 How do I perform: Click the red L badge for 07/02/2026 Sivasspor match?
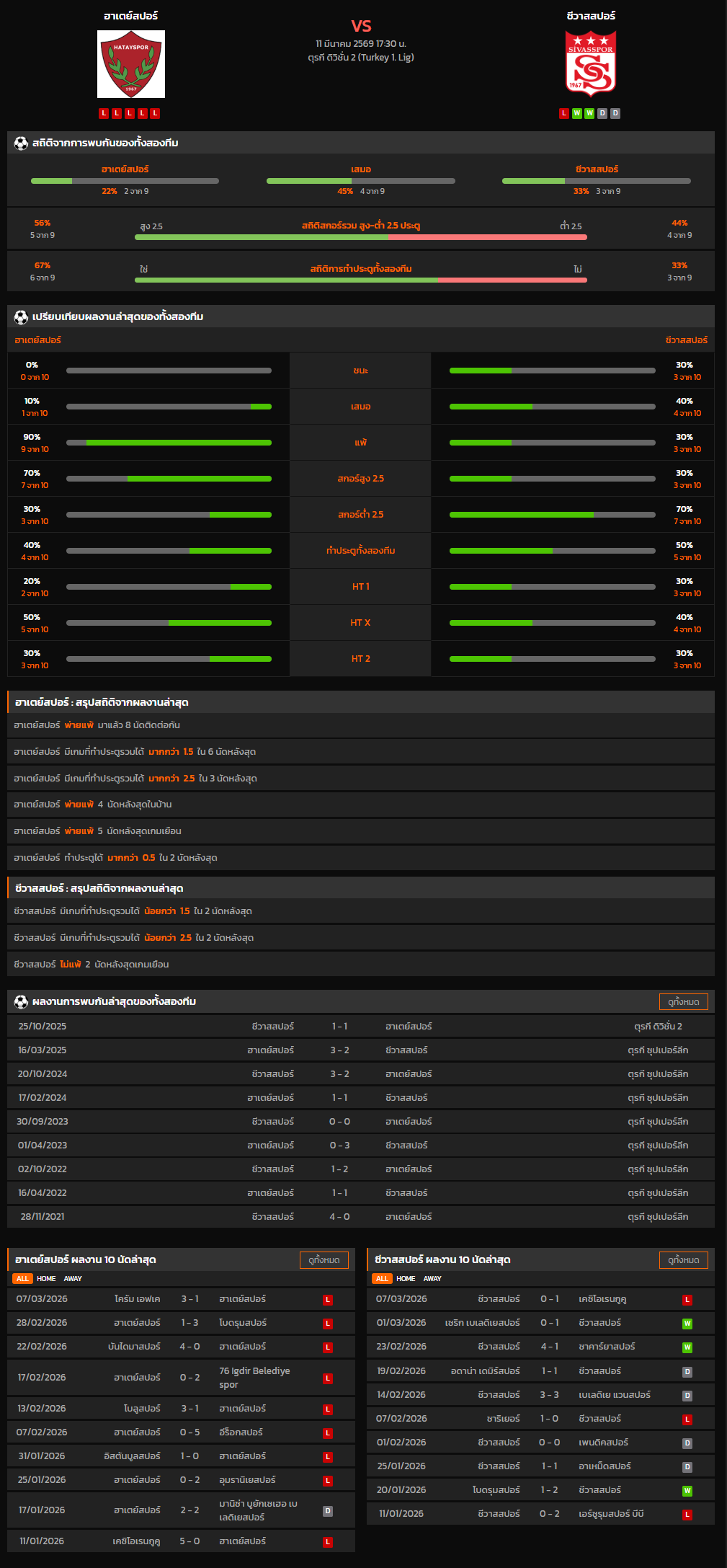point(687,1419)
